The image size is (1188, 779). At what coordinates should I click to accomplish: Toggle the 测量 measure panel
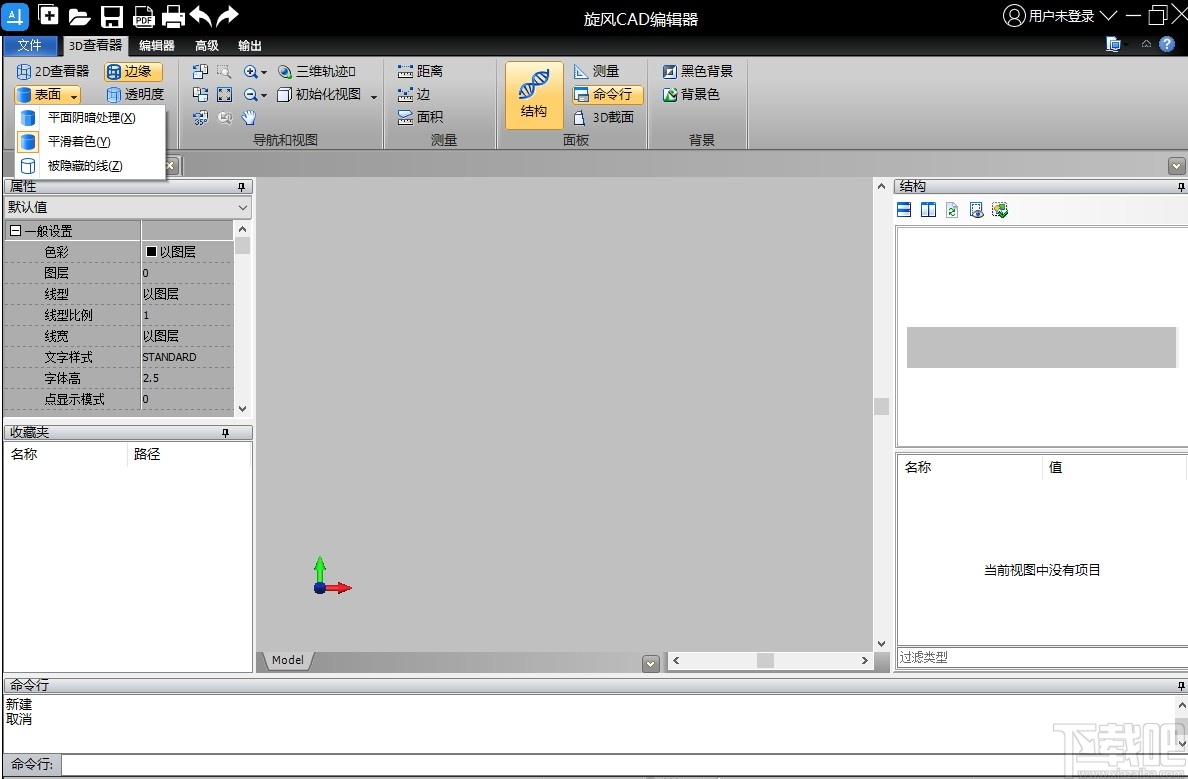click(x=596, y=71)
